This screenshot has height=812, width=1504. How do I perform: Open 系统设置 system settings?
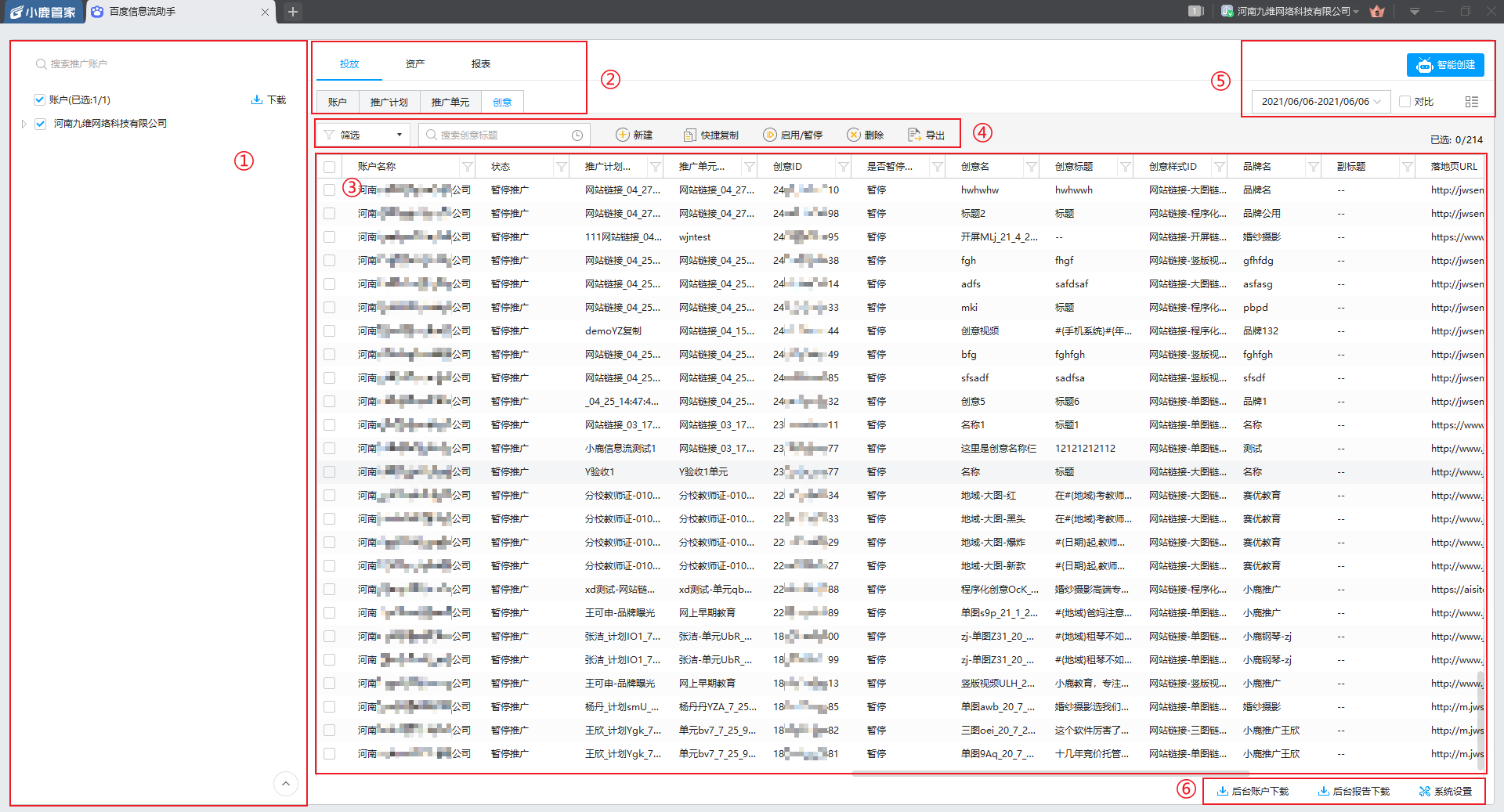tap(1445, 791)
